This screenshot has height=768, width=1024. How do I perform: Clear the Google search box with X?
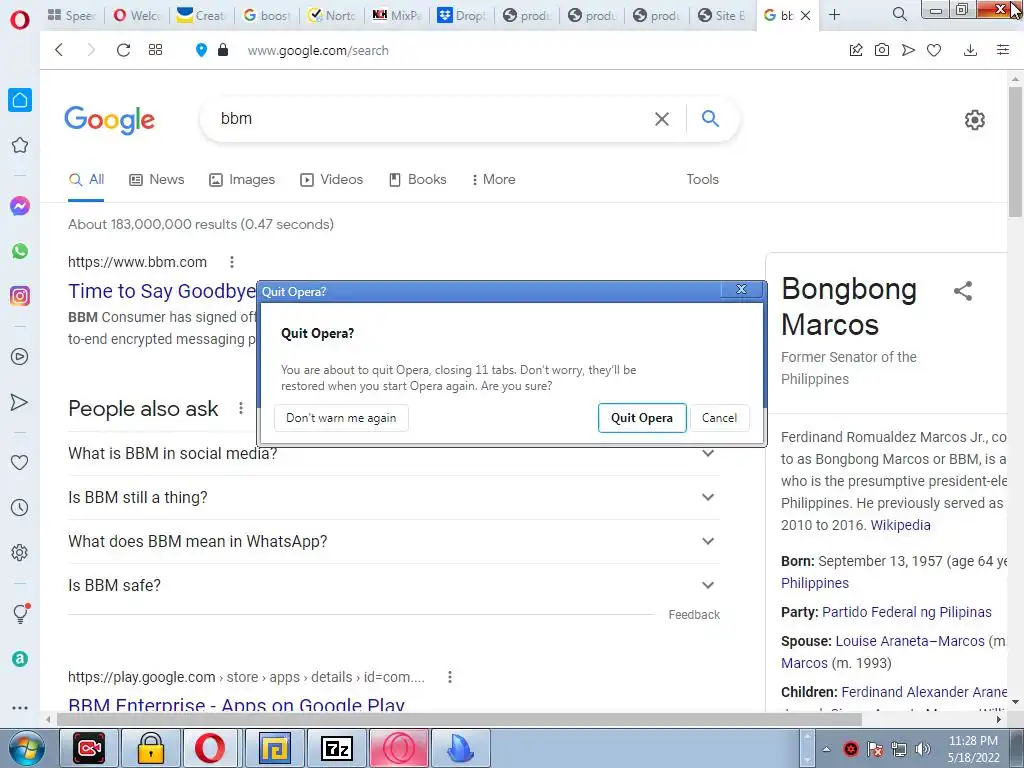(662, 119)
